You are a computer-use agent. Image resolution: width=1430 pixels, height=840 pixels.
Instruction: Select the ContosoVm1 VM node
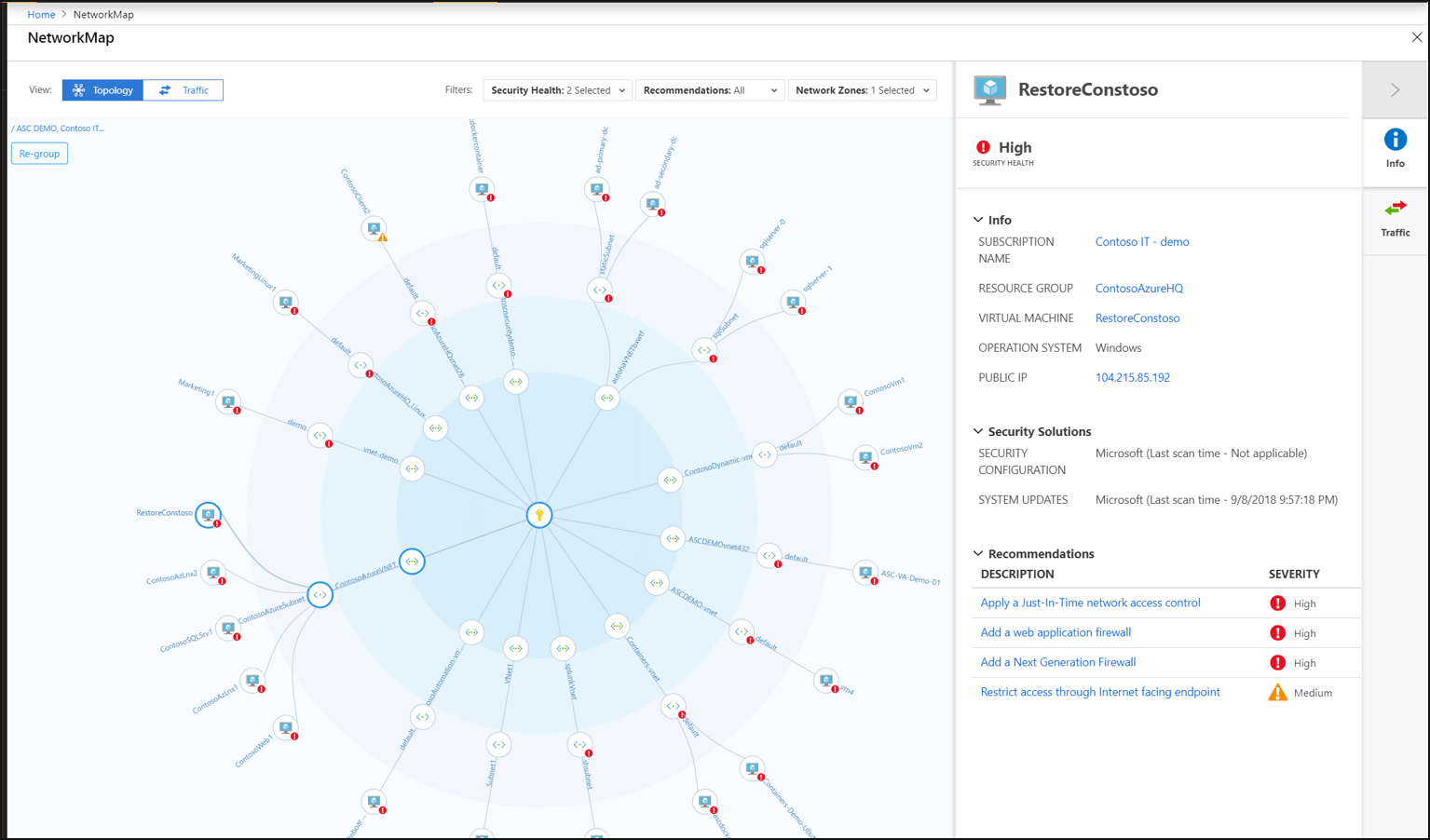(x=851, y=402)
